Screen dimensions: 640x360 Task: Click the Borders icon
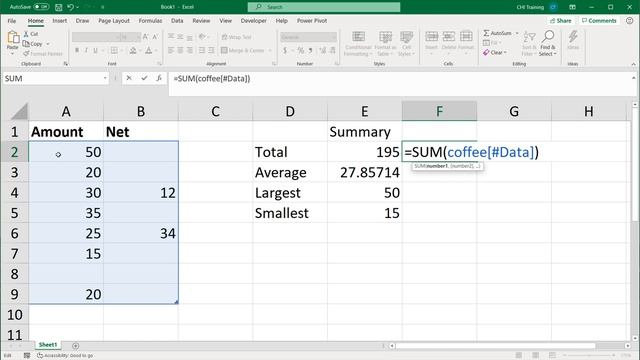114,50
